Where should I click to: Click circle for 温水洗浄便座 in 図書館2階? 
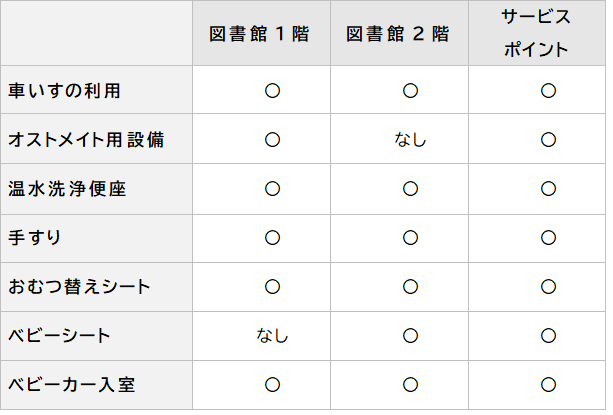coord(410,189)
